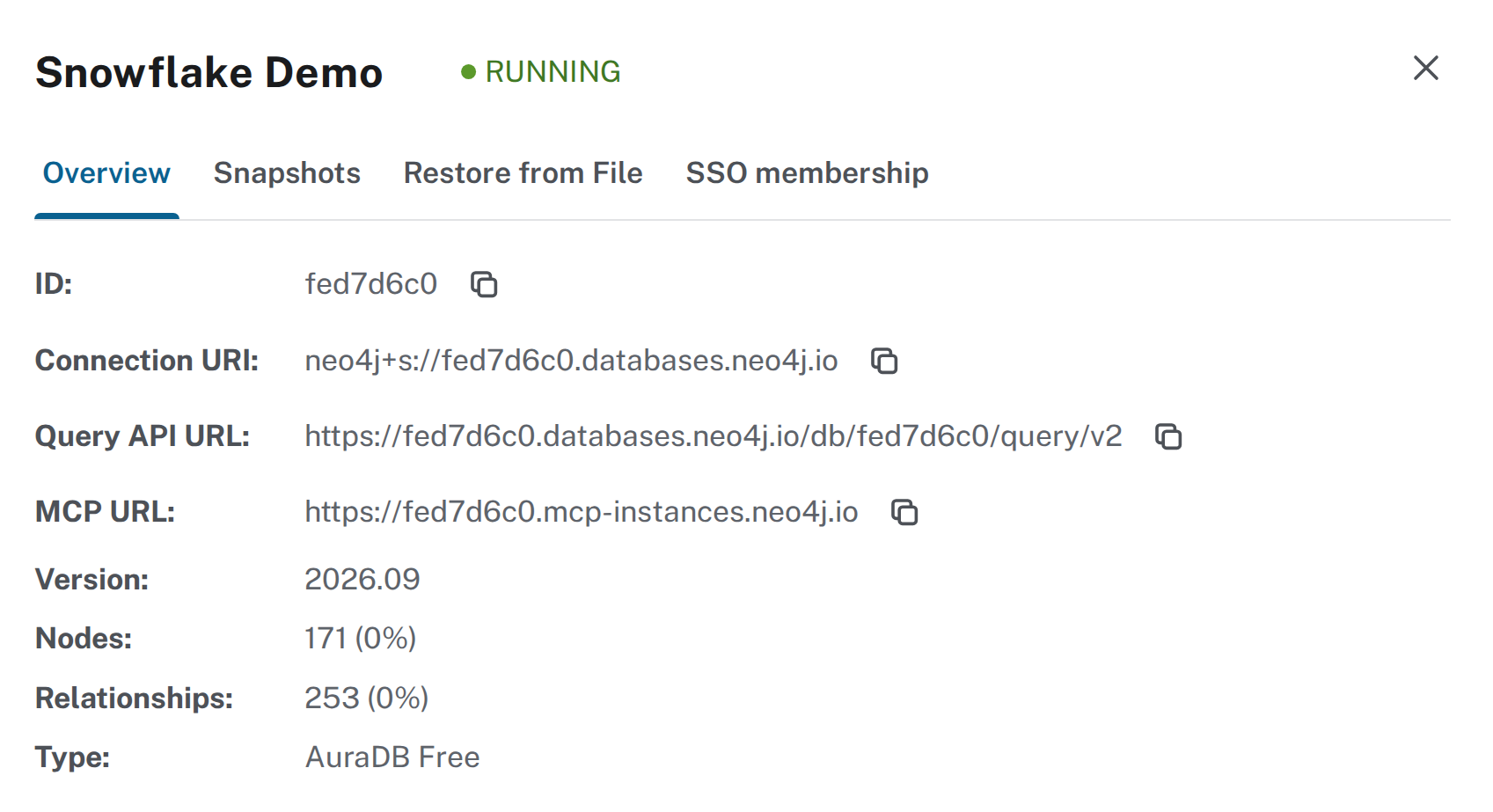Click the node count 171 (0%)
Image resolution: width=1493 pixels, height=812 pixels.
360,638
